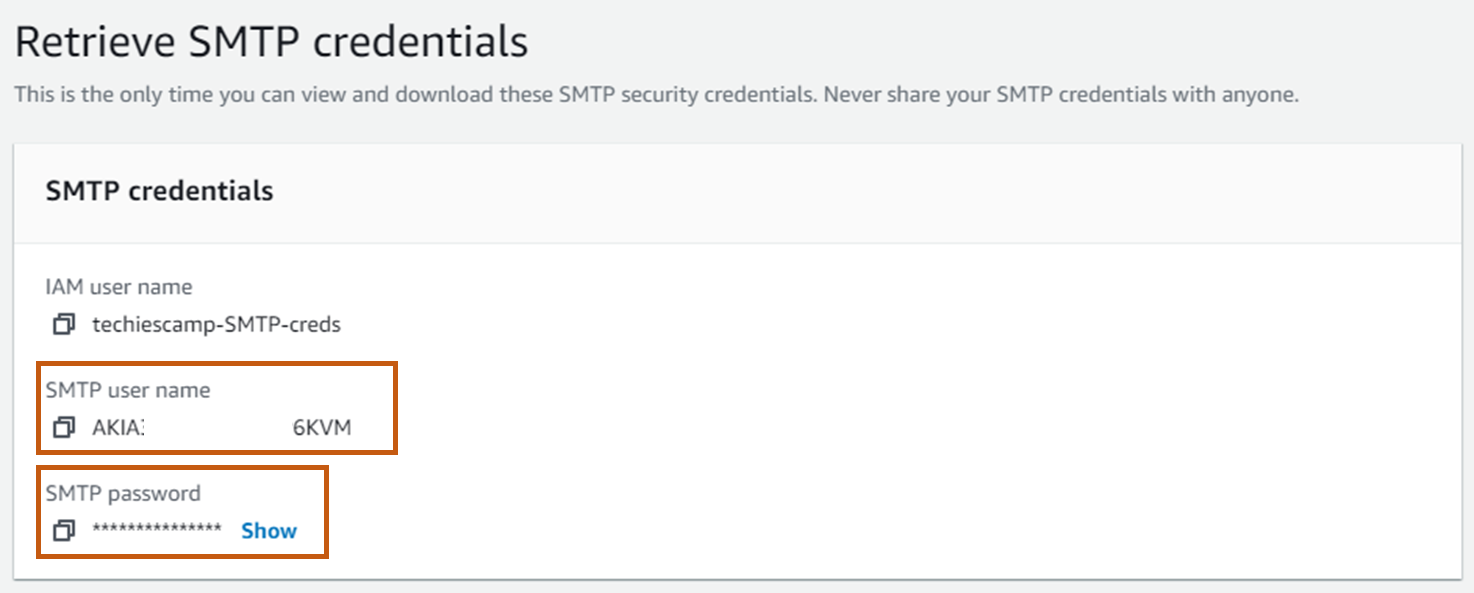This screenshot has width=1474, height=593.
Task: Reveal the asterisk-masked password
Action: (x=268, y=531)
